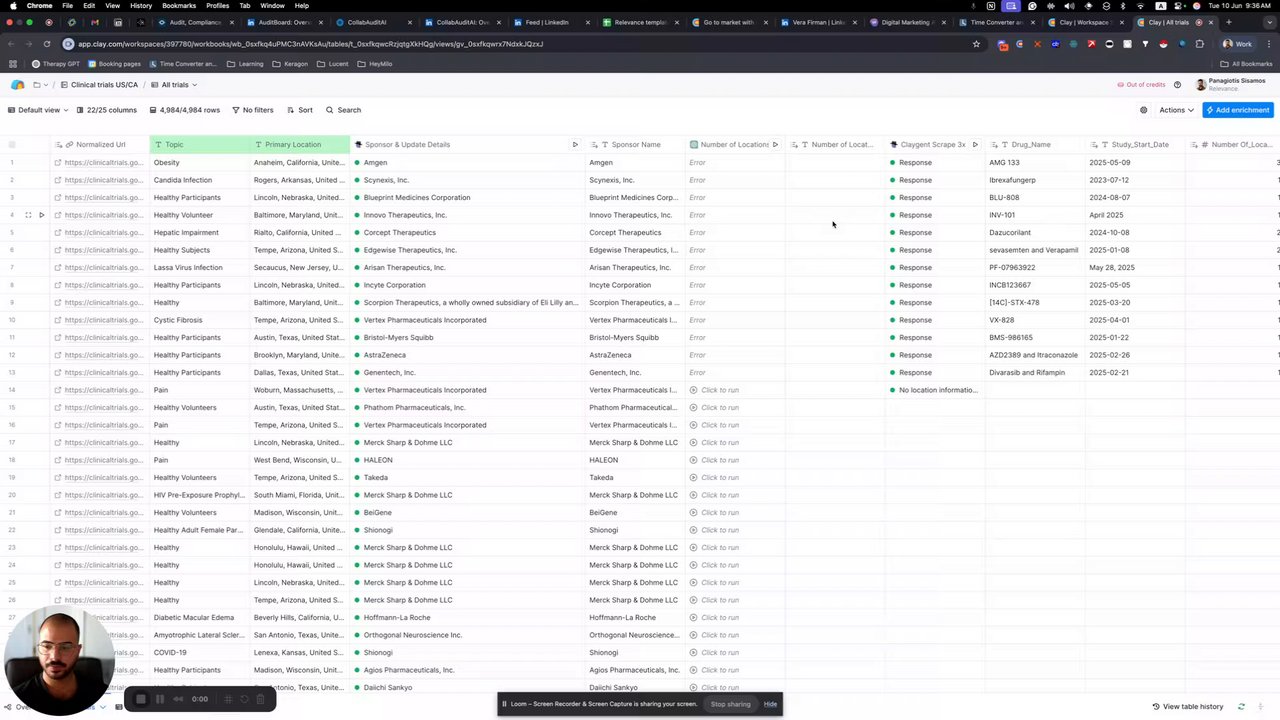This screenshot has height=720, width=1280.
Task: Select the Drug_Name column header
Action: tap(1035, 145)
